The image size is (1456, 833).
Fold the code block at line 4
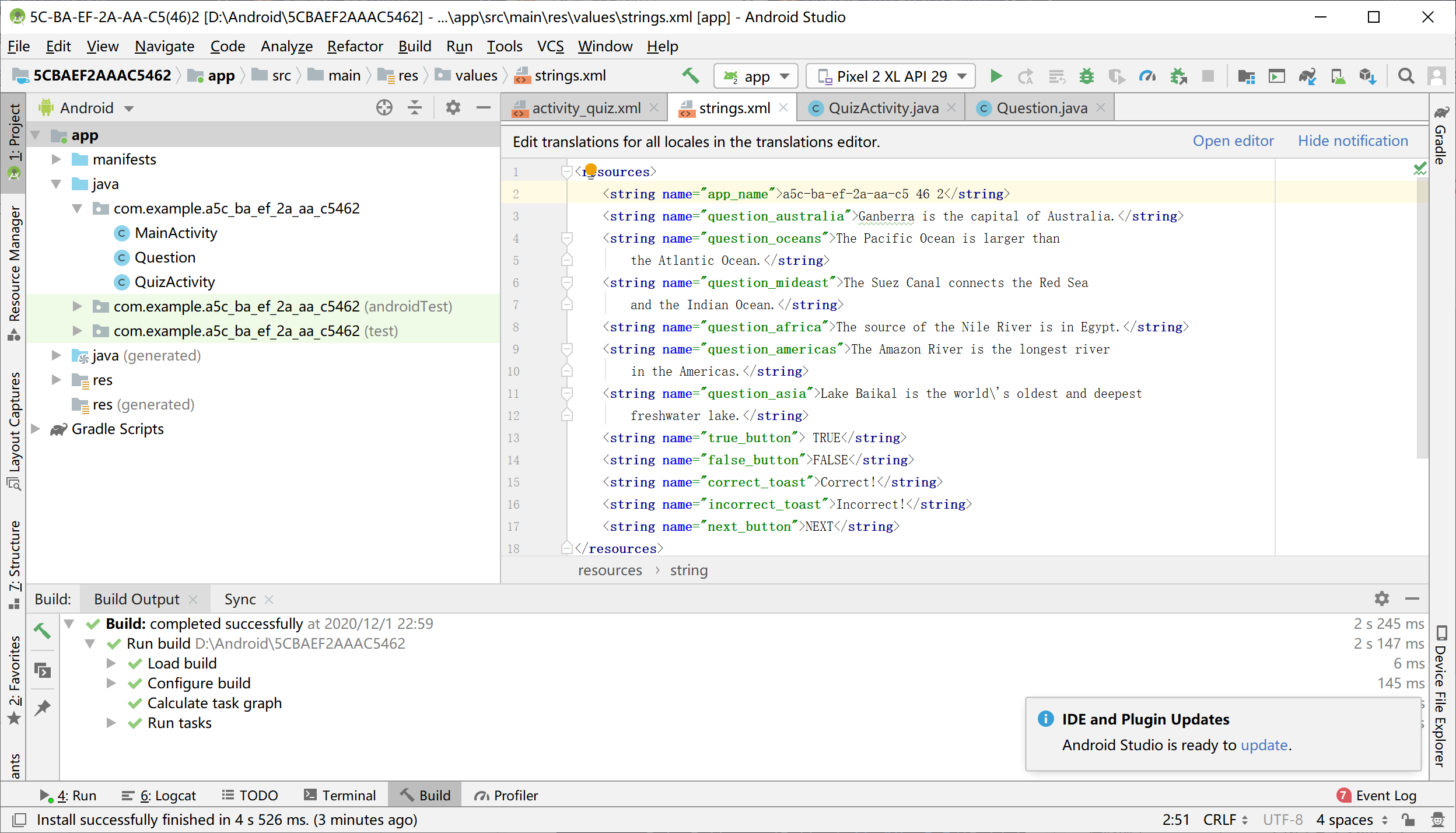pyautogui.click(x=566, y=238)
